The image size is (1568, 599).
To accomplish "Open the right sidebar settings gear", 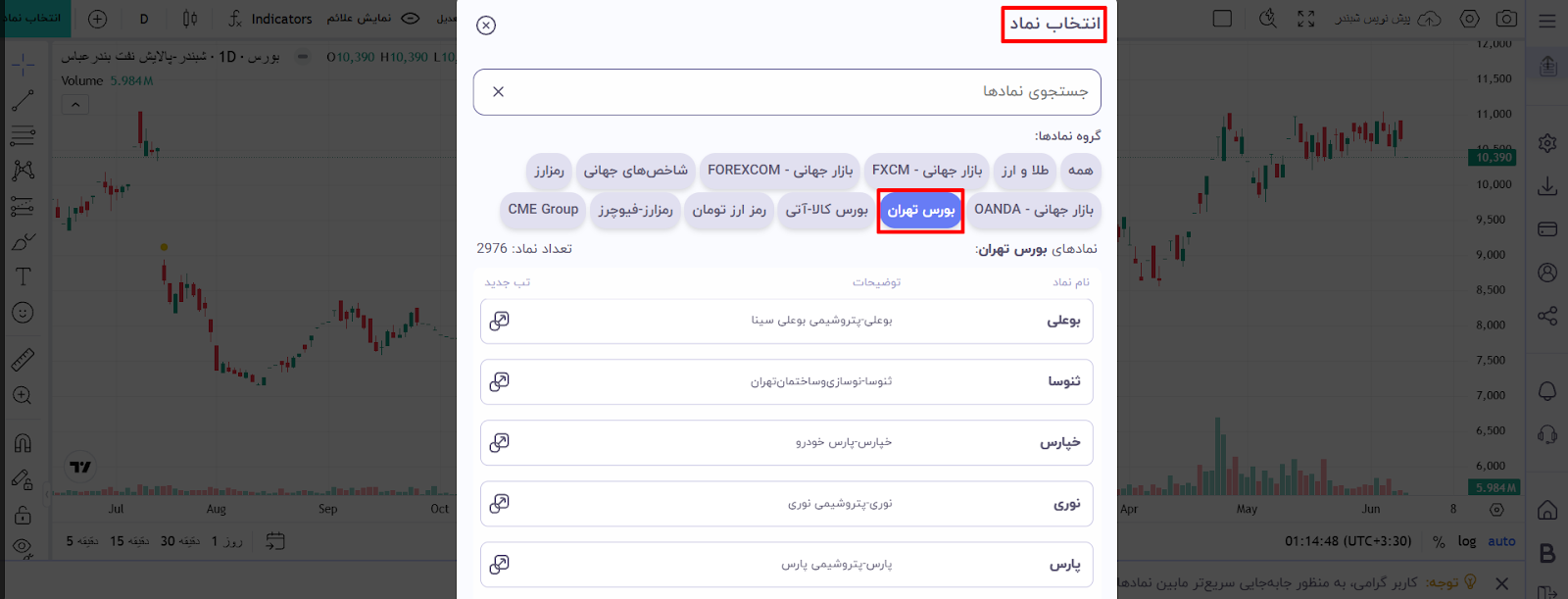I will (x=1547, y=143).
